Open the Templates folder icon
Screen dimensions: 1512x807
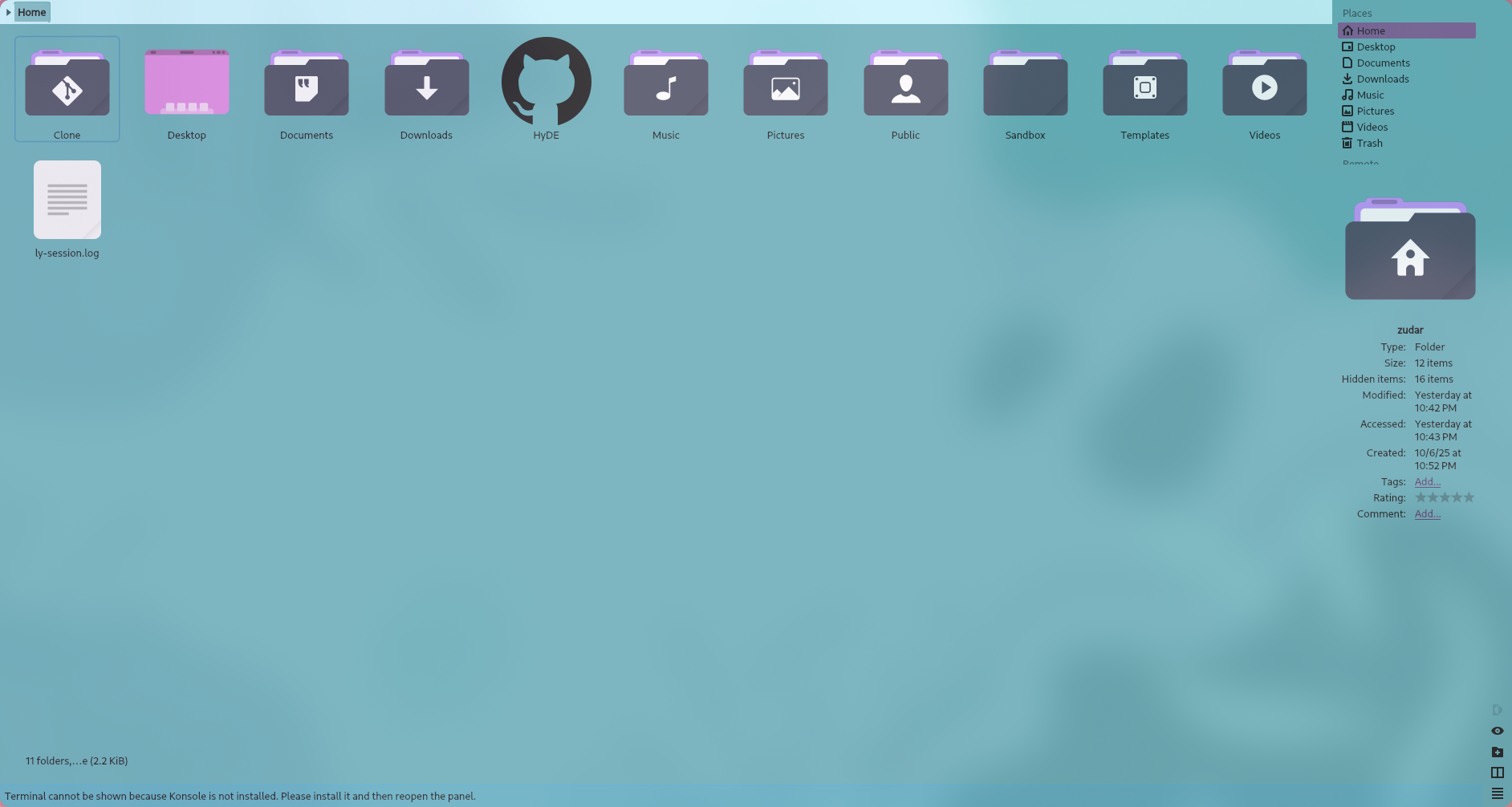1144,85
